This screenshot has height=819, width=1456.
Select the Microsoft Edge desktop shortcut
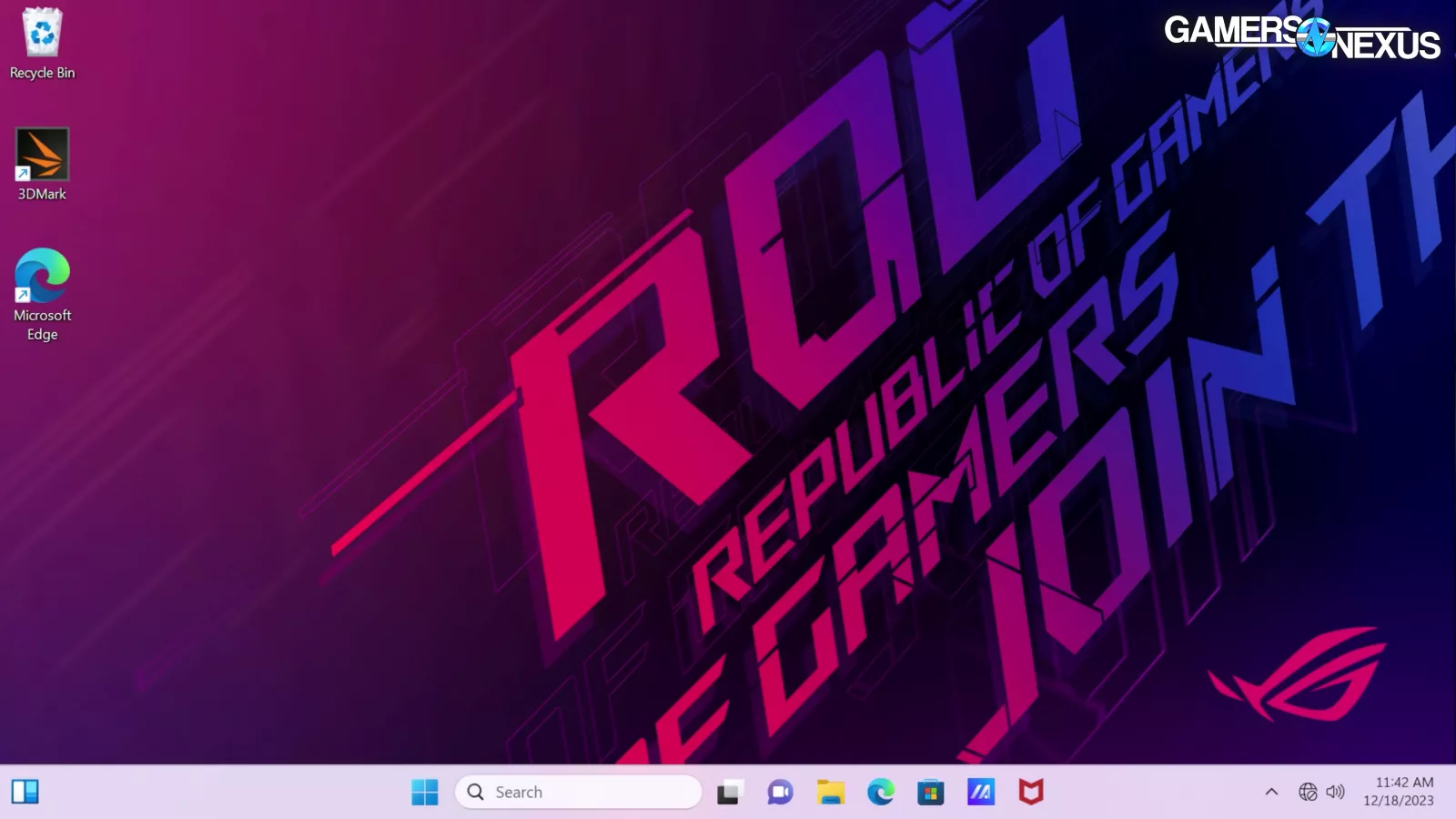tap(42, 275)
